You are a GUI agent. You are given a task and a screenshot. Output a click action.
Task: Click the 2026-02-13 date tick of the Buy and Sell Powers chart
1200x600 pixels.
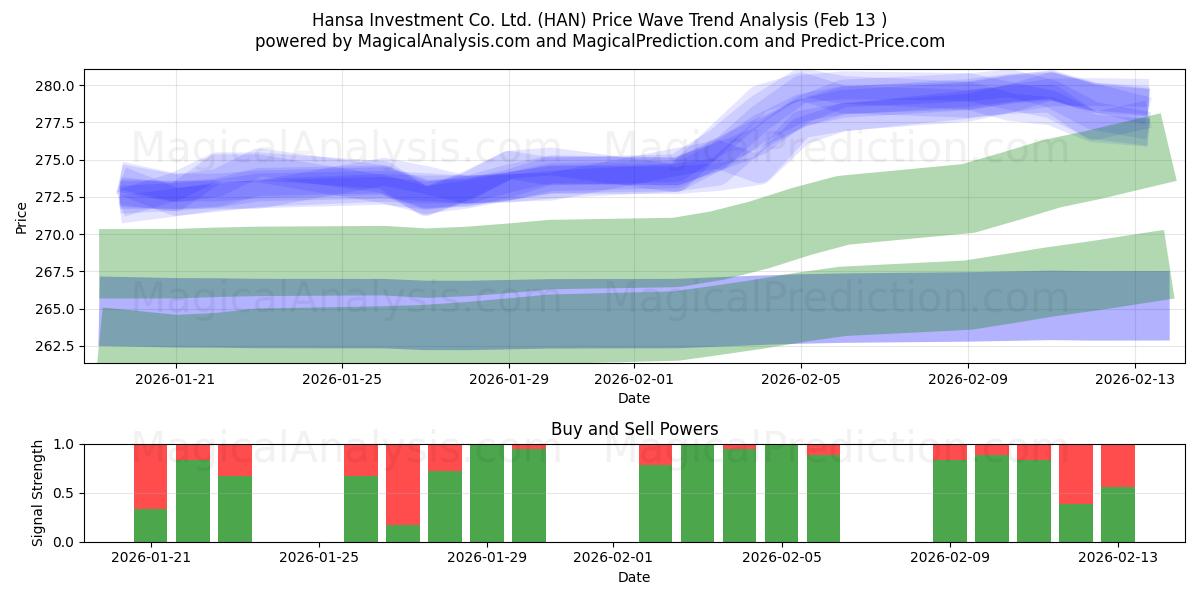(x=1117, y=558)
